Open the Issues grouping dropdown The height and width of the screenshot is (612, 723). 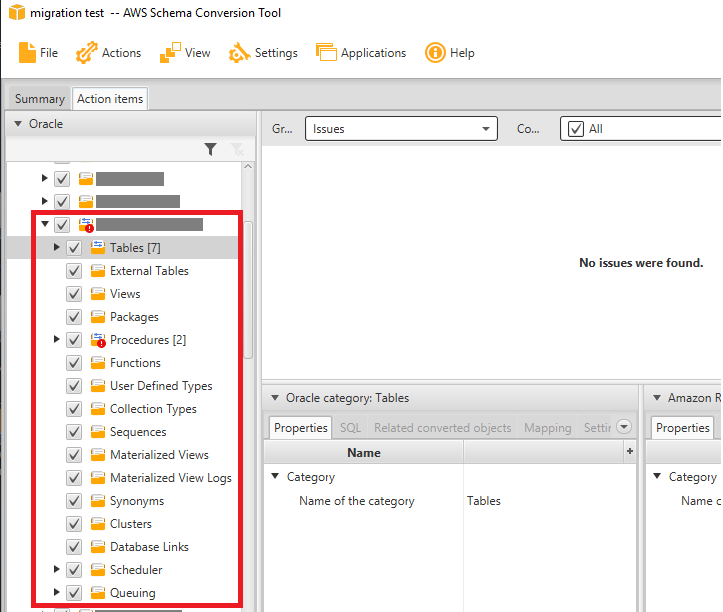tap(401, 129)
